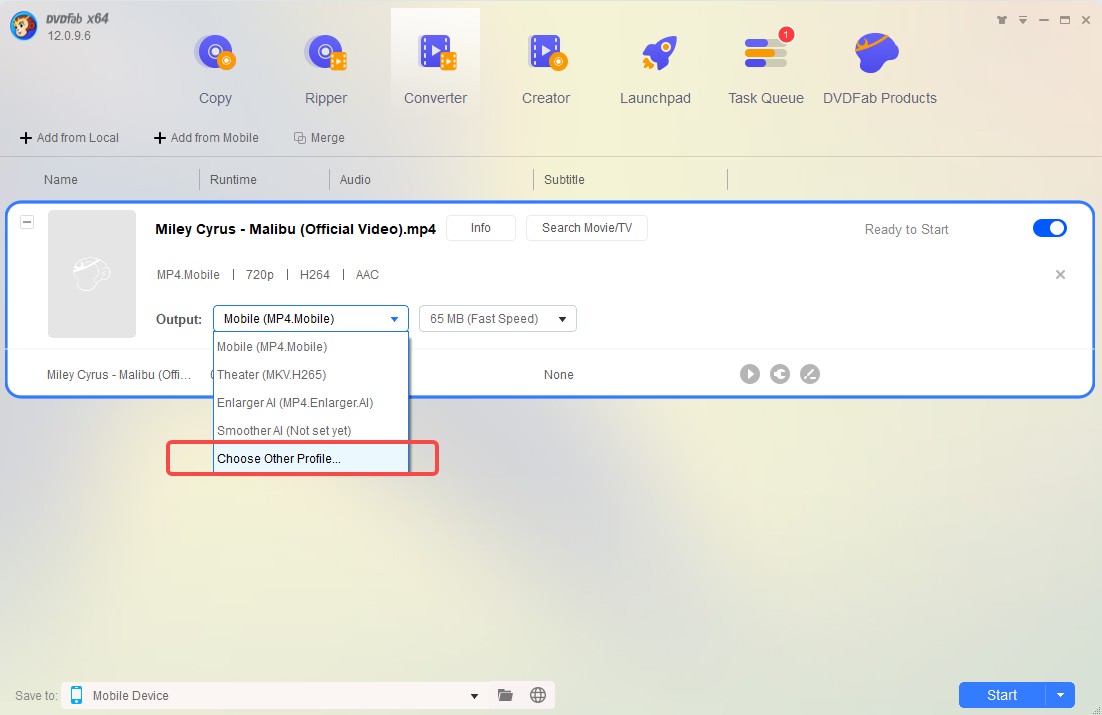Browse the output folder icon

(x=505, y=695)
